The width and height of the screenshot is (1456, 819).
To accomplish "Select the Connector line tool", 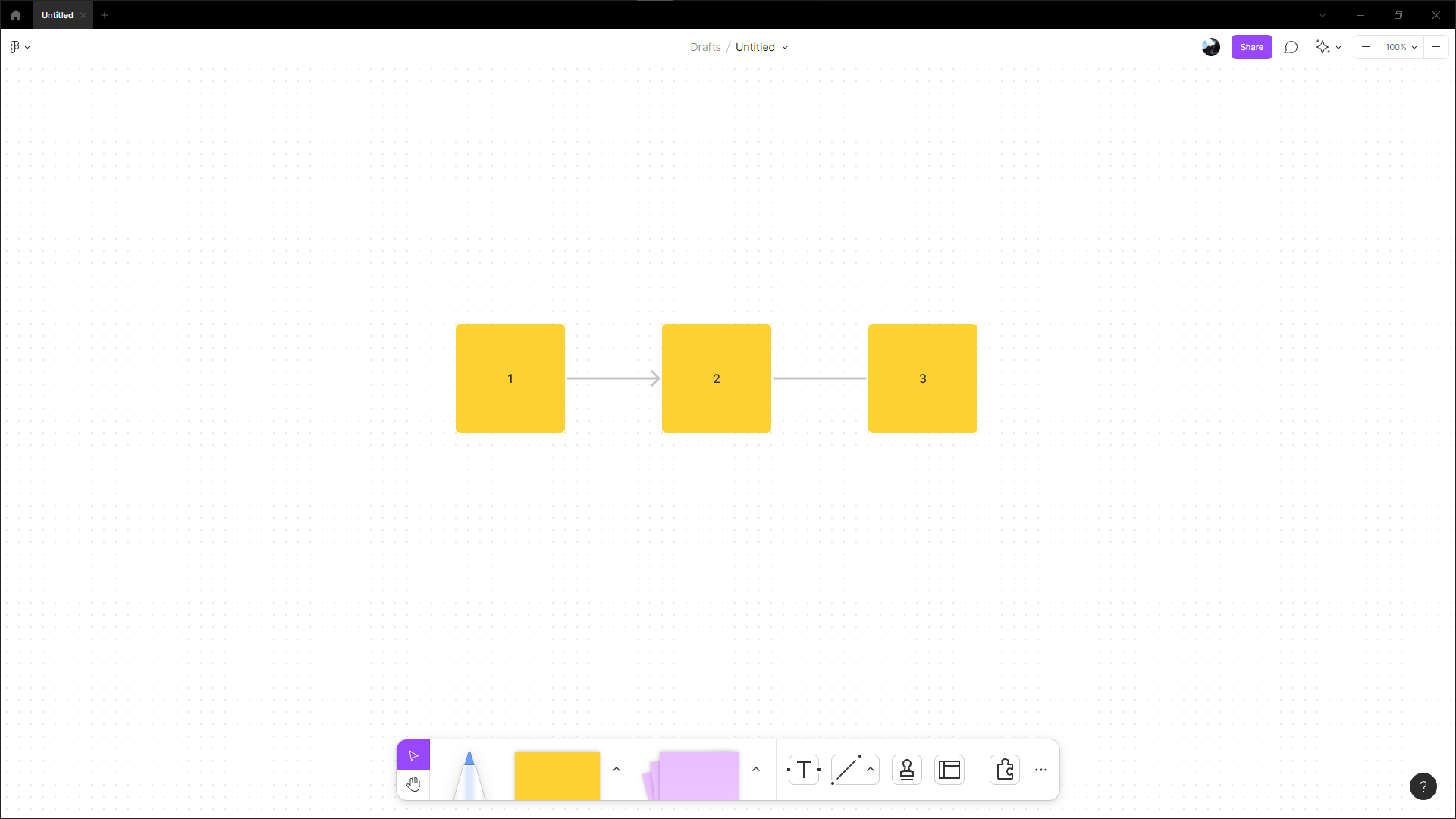I will (x=846, y=770).
